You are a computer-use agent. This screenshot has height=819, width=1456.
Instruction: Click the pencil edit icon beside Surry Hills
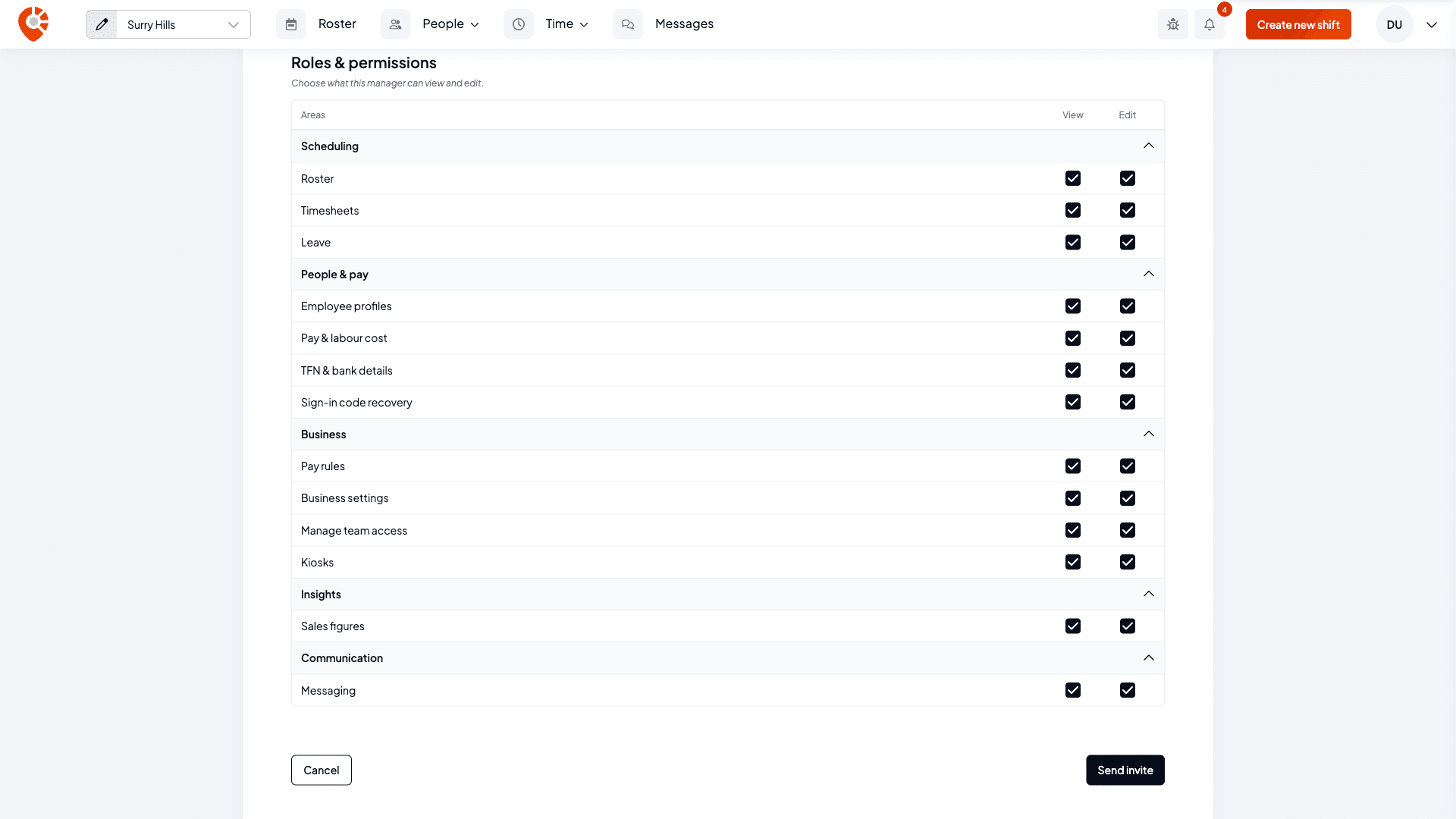click(x=102, y=24)
